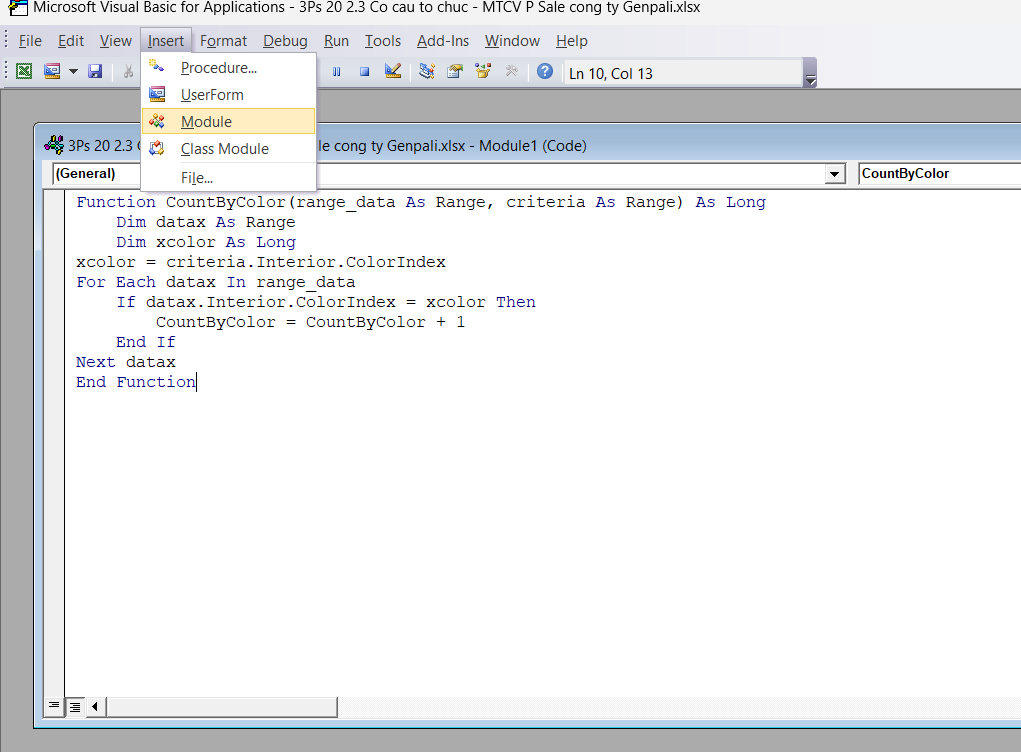Click the horizontal scrollbar left arrow
1021x752 pixels.
click(95, 706)
